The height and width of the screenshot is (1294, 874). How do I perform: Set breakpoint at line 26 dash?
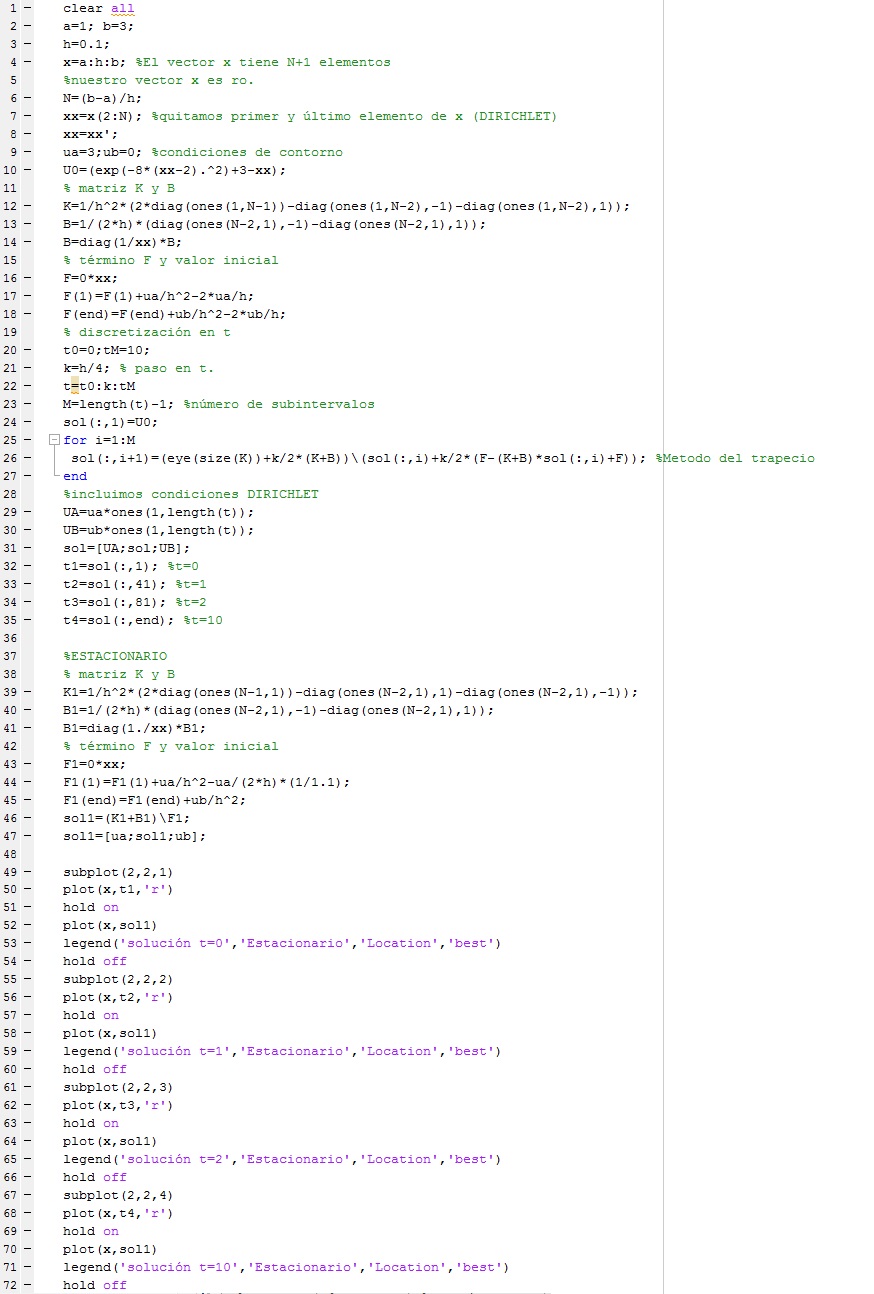coord(27,458)
